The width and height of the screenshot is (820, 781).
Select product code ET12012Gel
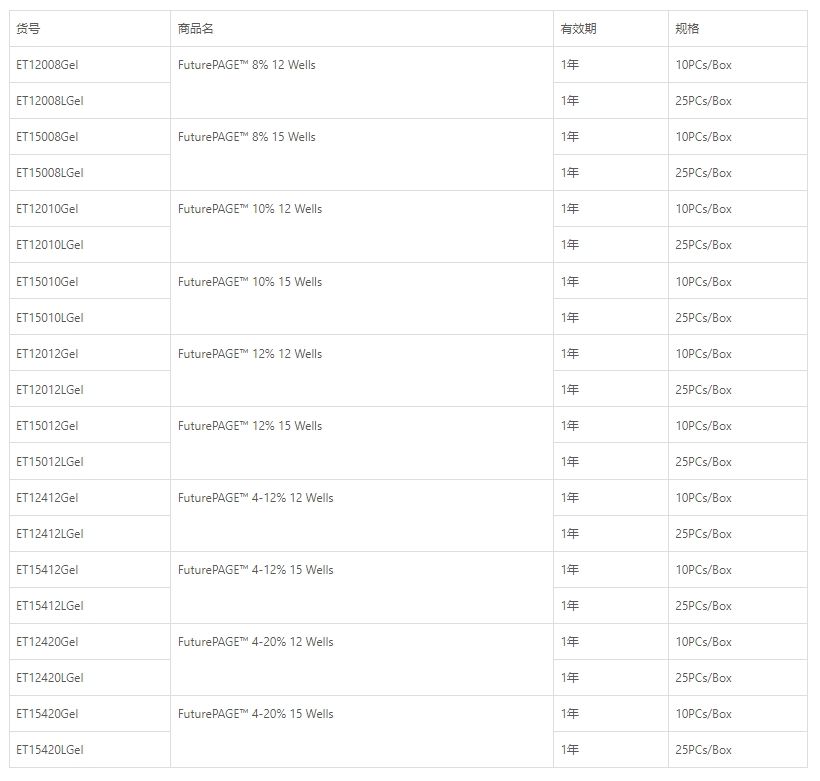tap(47, 354)
